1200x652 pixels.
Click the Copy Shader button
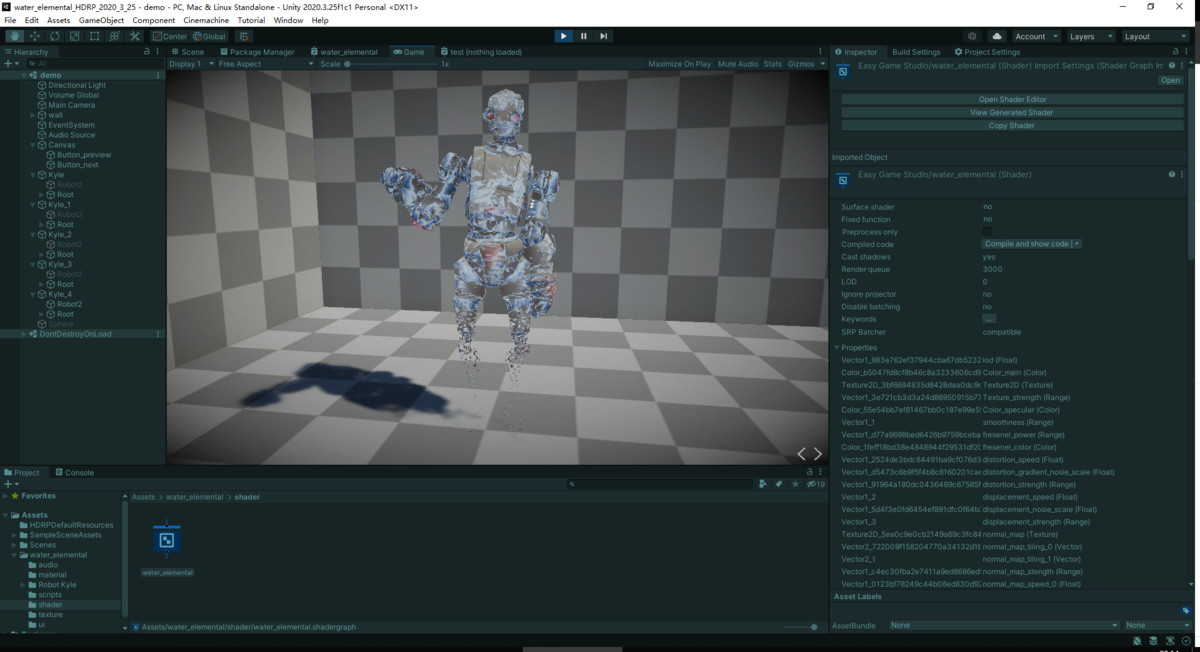coord(1012,126)
